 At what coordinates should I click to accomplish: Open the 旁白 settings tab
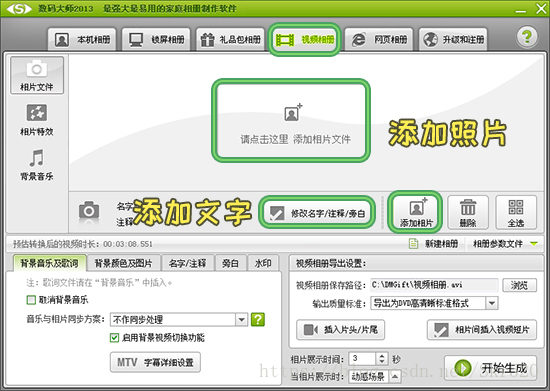coord(230,263)
